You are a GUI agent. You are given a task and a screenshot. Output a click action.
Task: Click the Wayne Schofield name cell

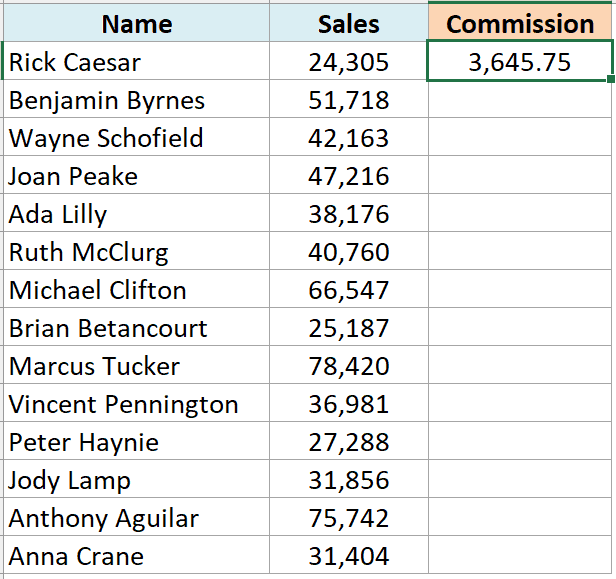pos(137,137)
